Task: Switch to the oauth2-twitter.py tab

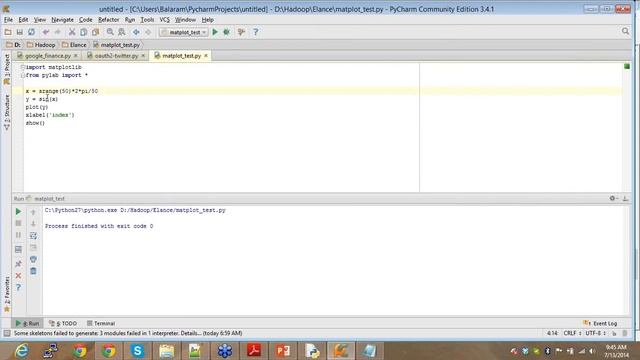Action: click(x=116, y=56)
